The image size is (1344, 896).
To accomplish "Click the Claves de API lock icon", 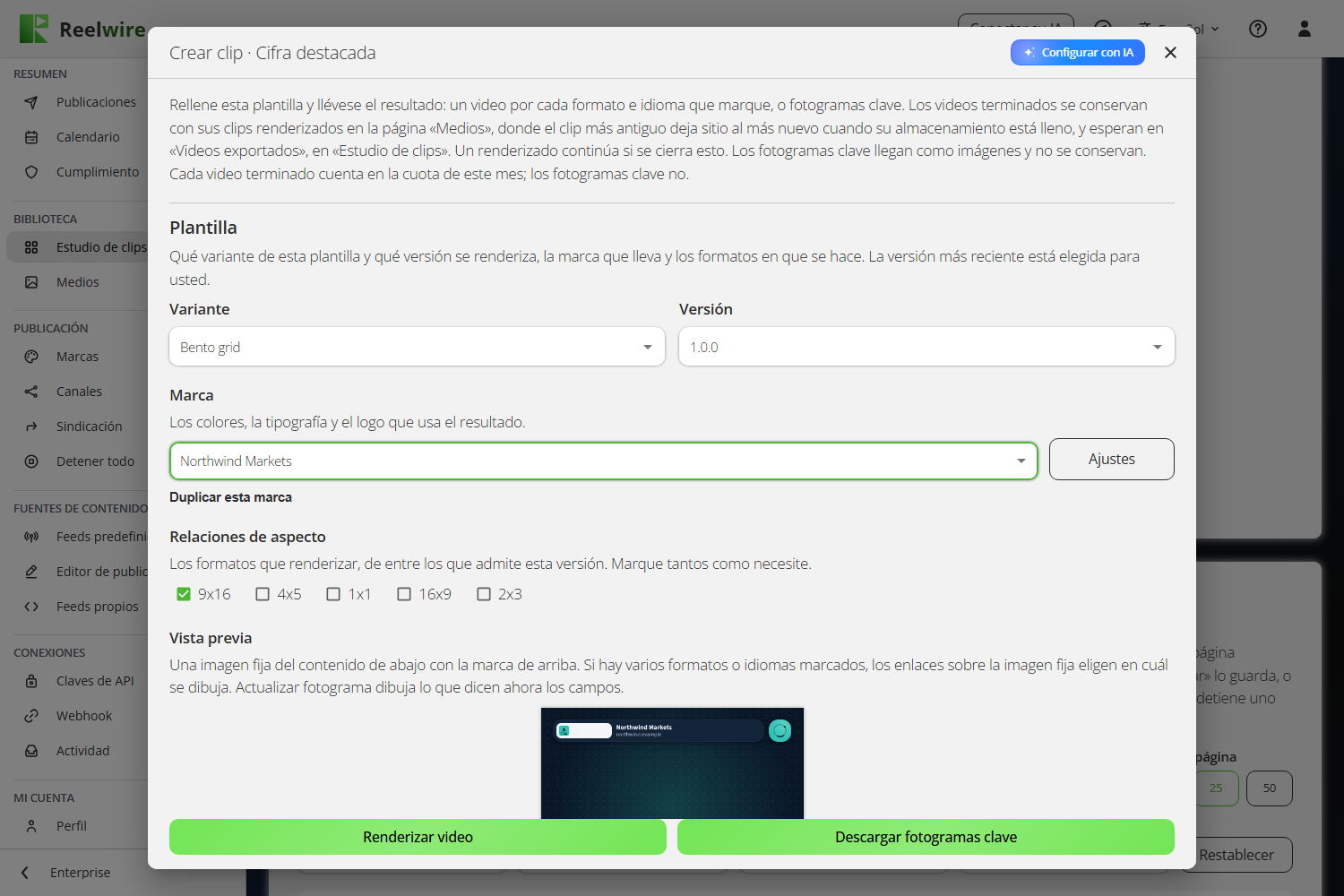I will (31, 681).
